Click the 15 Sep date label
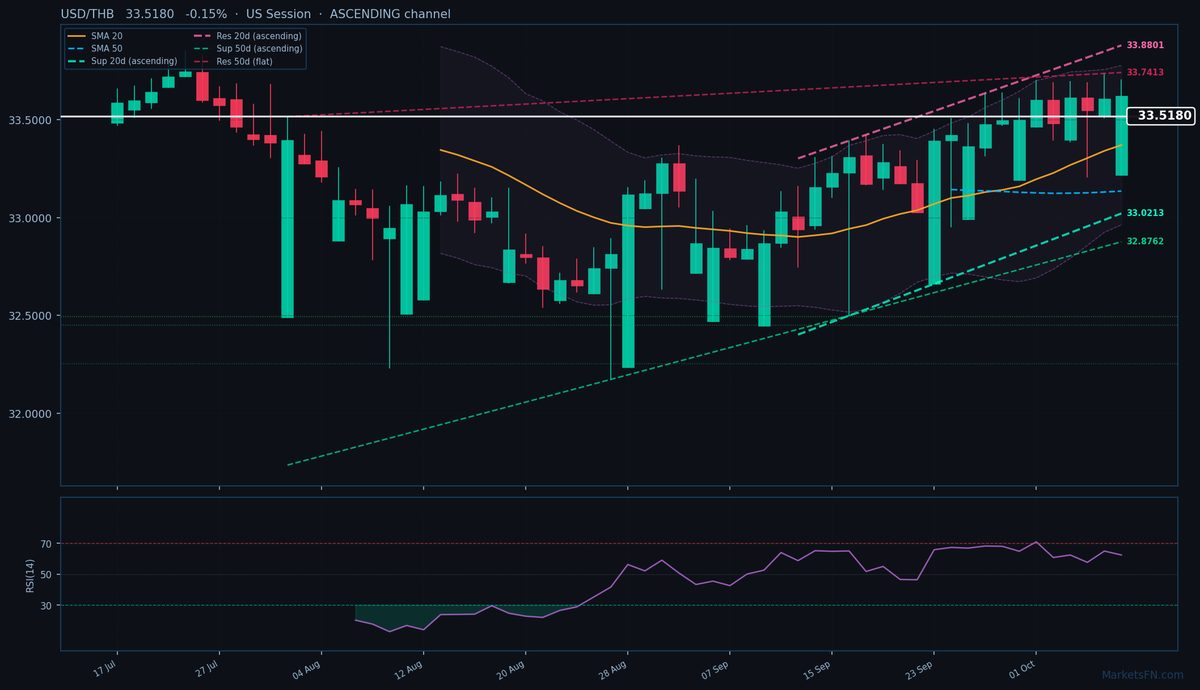 (817, 669)
